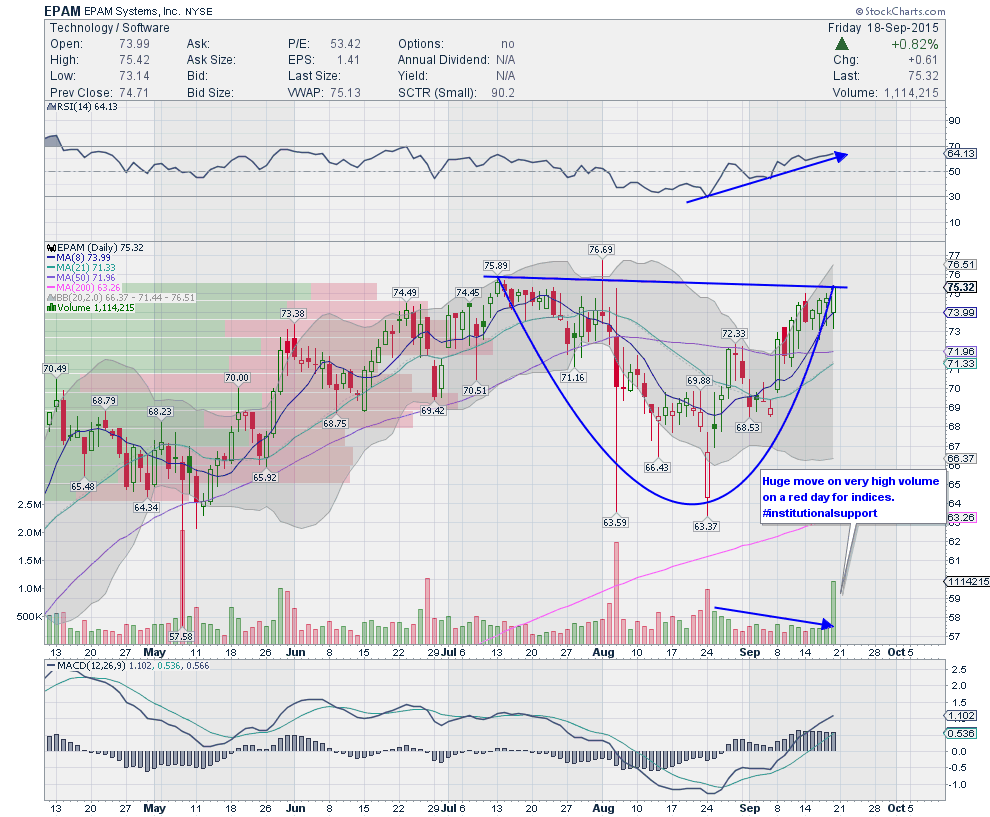Click the 63.59 low price label
The image size is (990, 817).
point(615,522)
